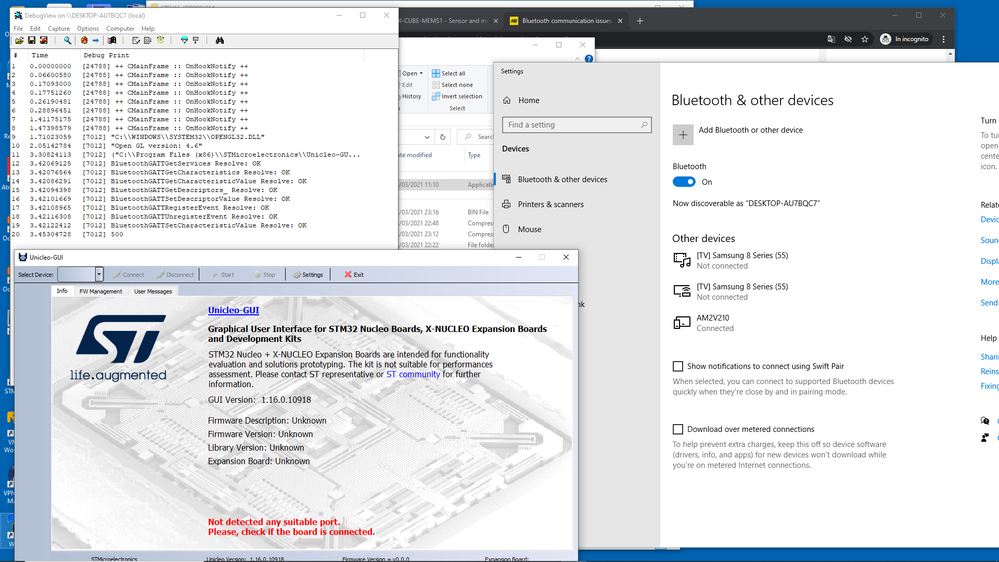Click the Settings button in Unicleo-GUI toolbar

point(308,275)
